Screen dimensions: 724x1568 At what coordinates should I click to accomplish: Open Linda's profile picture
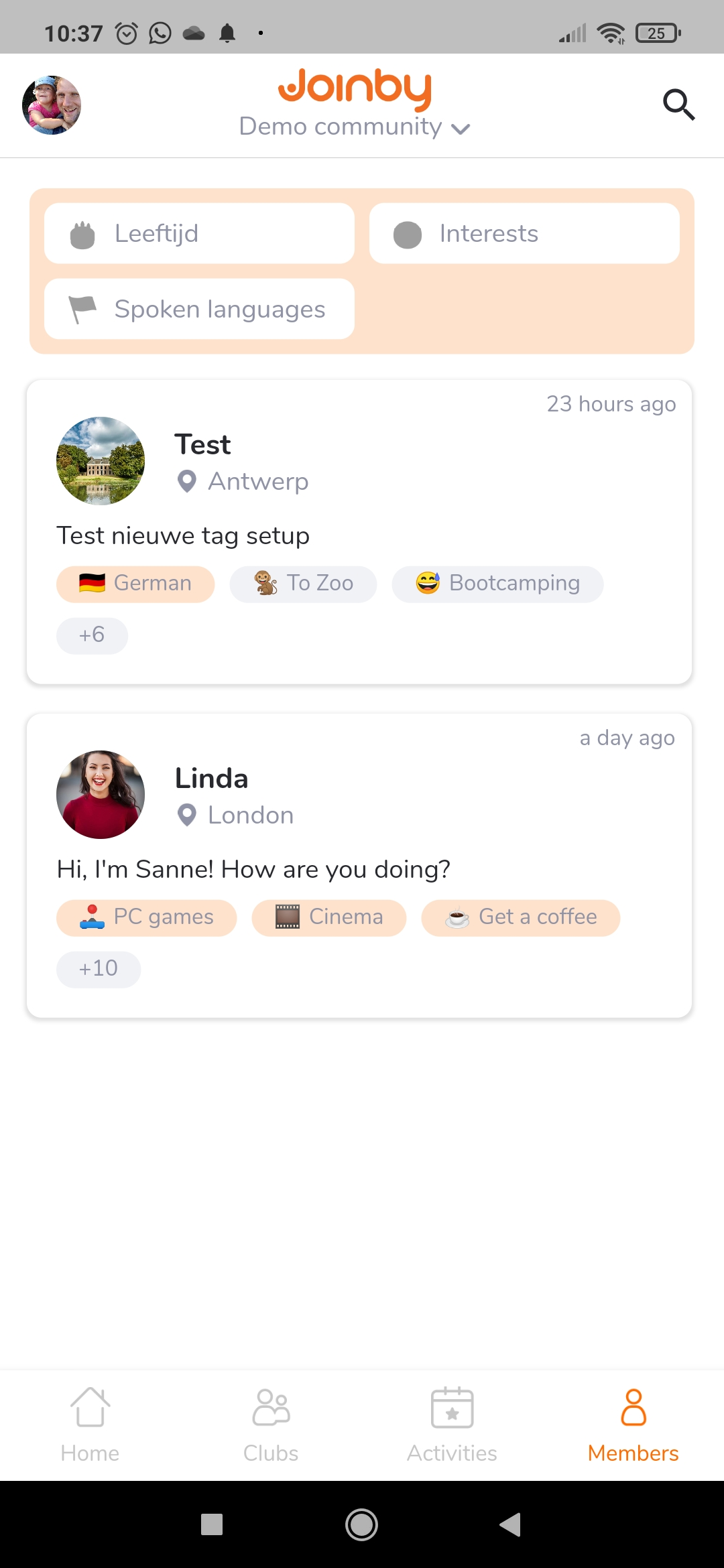pos(101,795)
